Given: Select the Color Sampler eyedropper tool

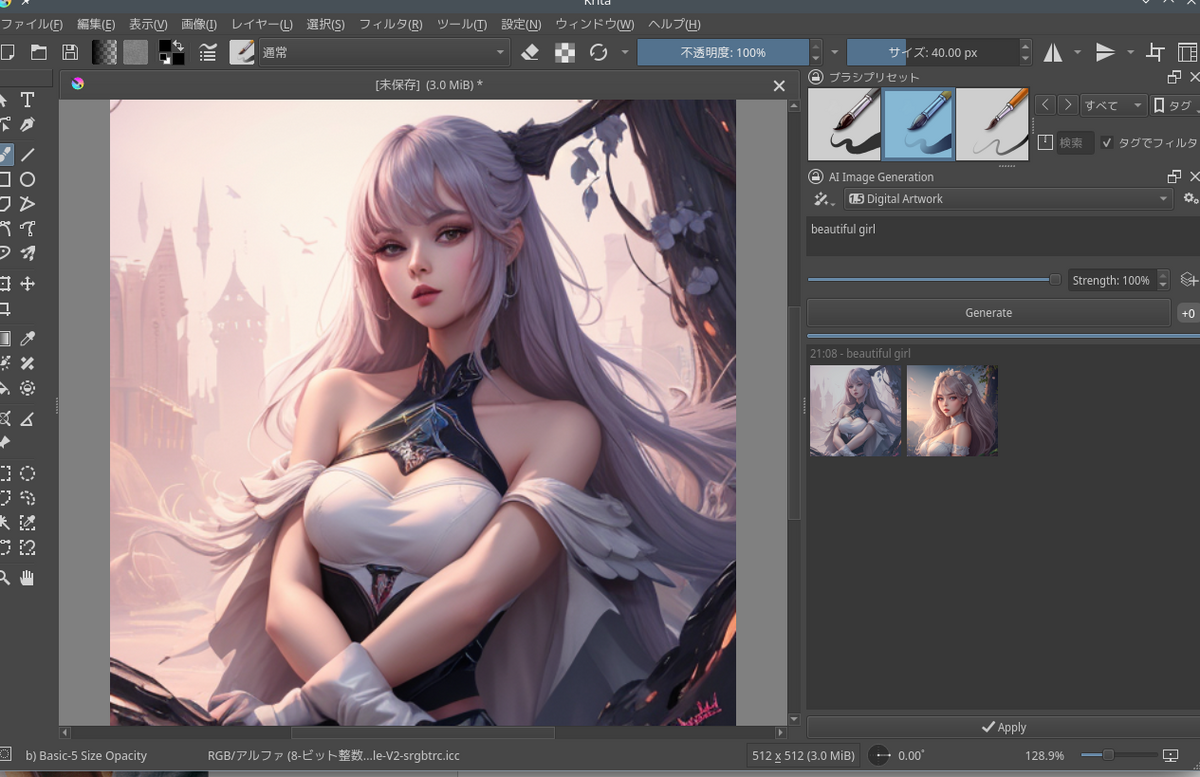Looking at the screenshot, I should coord(28,339).
